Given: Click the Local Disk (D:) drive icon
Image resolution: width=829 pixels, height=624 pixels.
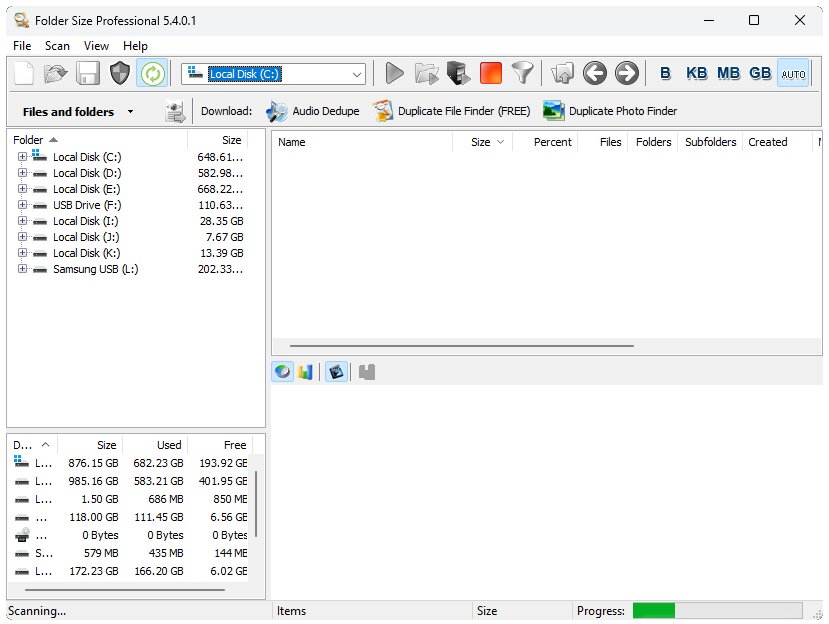Looking at the screenshot, I should (40, 173).
